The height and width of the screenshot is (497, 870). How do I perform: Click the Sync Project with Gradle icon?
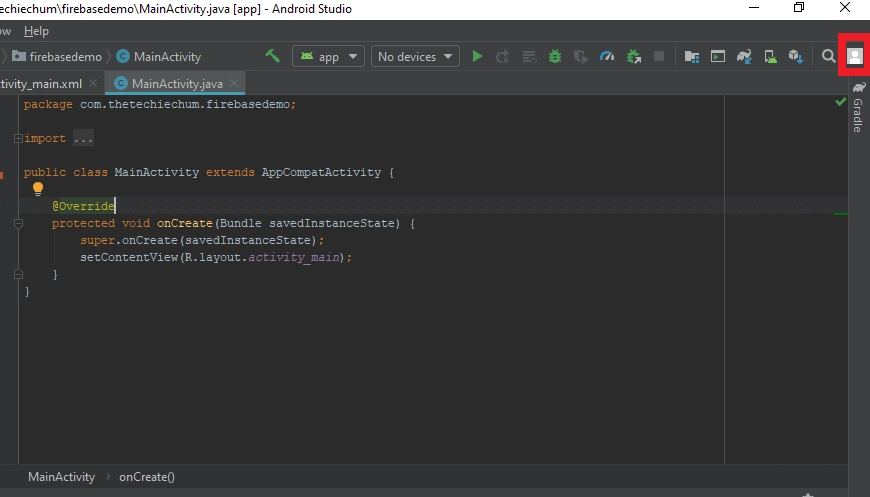744,57
